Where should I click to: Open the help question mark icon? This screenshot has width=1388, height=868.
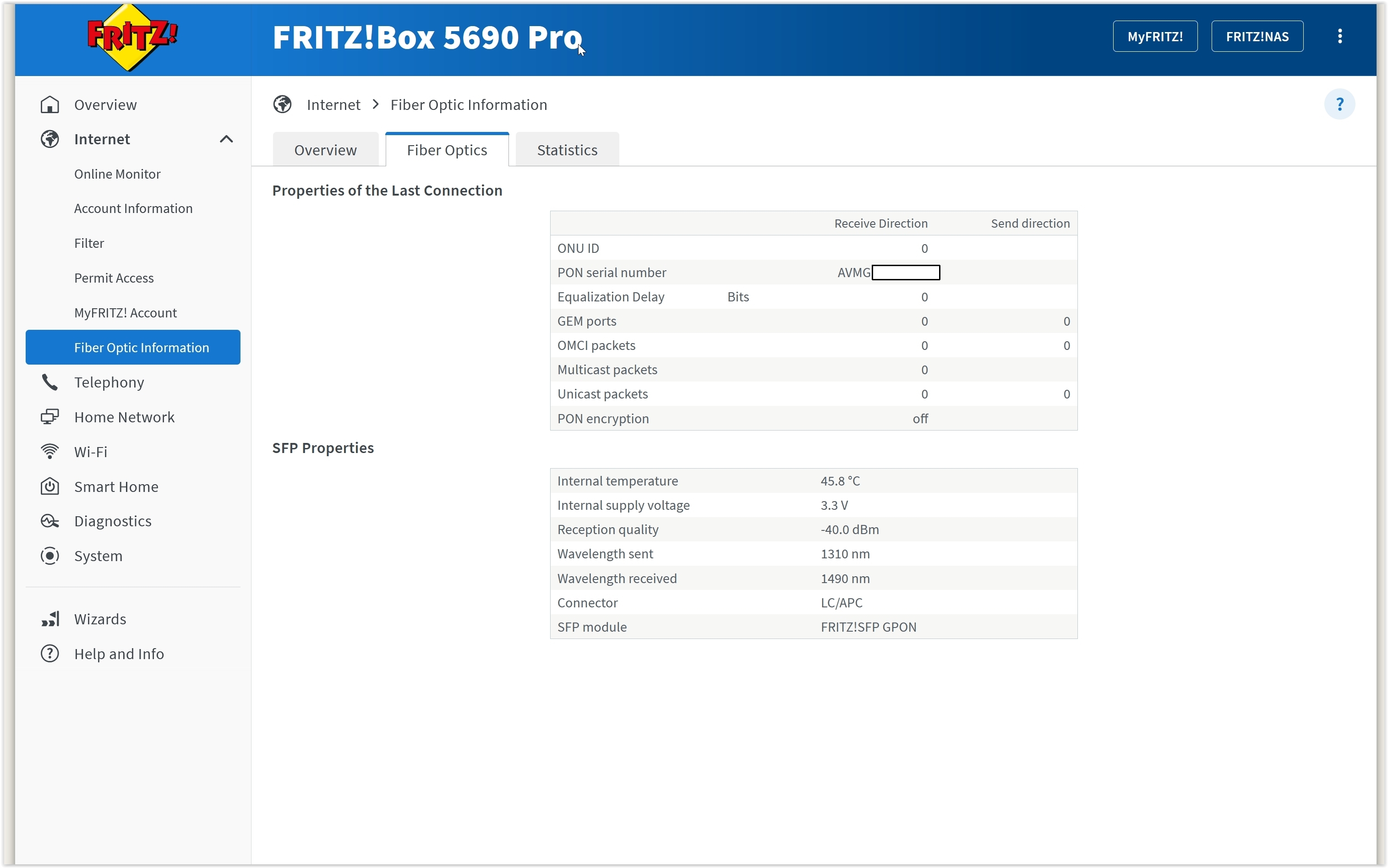[1339, 104]
